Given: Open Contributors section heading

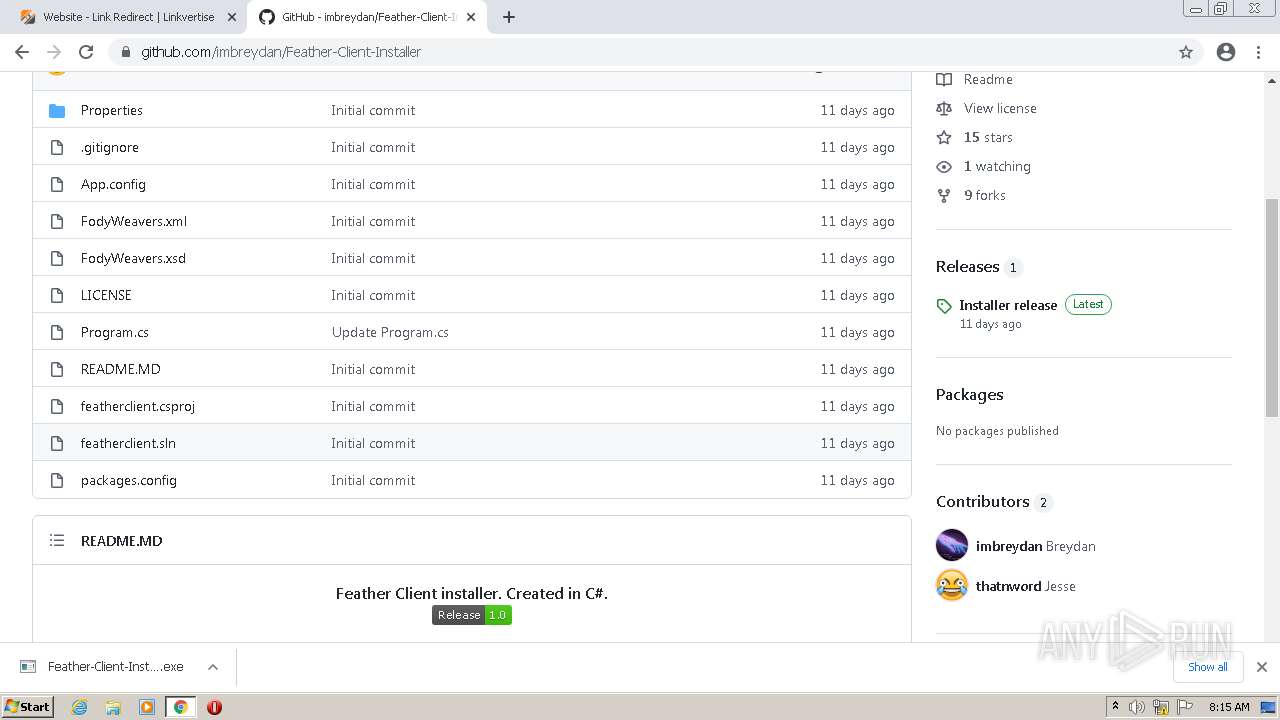Looking at the screenshot, I should 982,501.
